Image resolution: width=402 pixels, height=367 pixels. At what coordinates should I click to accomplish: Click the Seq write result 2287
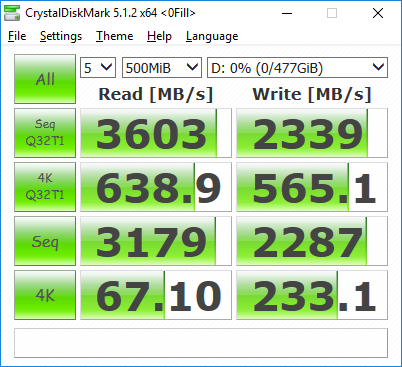[x=312, y=241]
